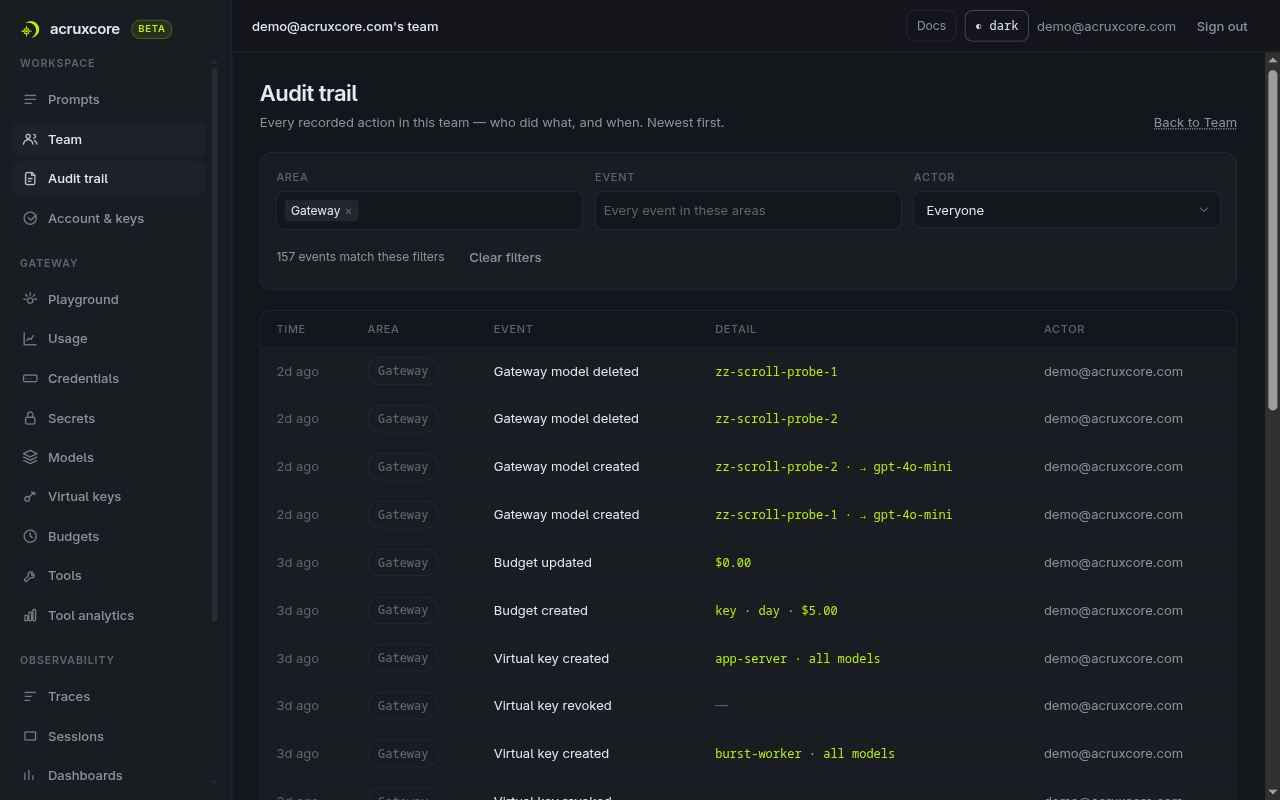This screenshot has height=800, width=1280.
Task: Open the Playground page
Action: coord(109,300)
